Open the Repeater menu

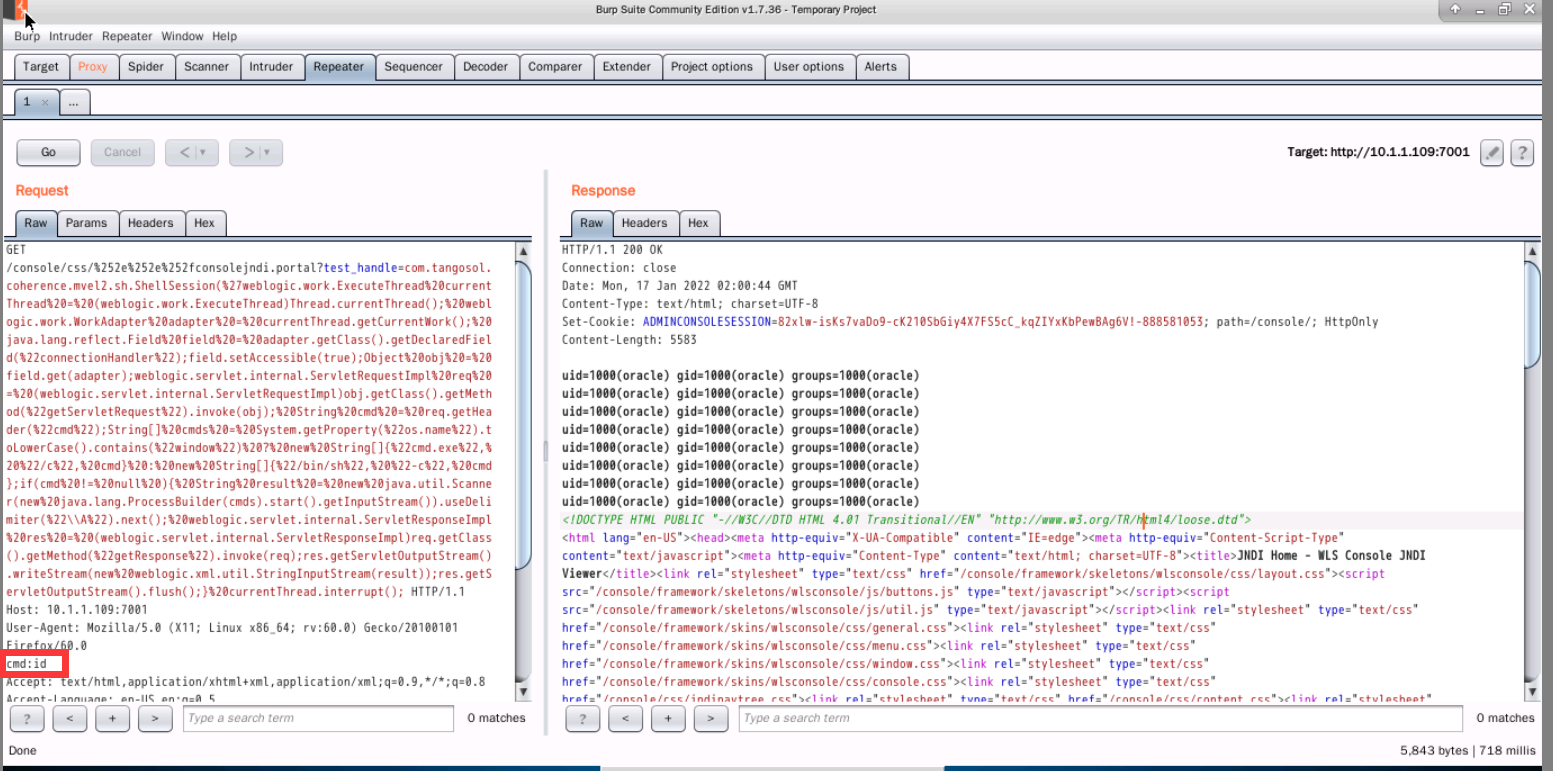point(127,36)
